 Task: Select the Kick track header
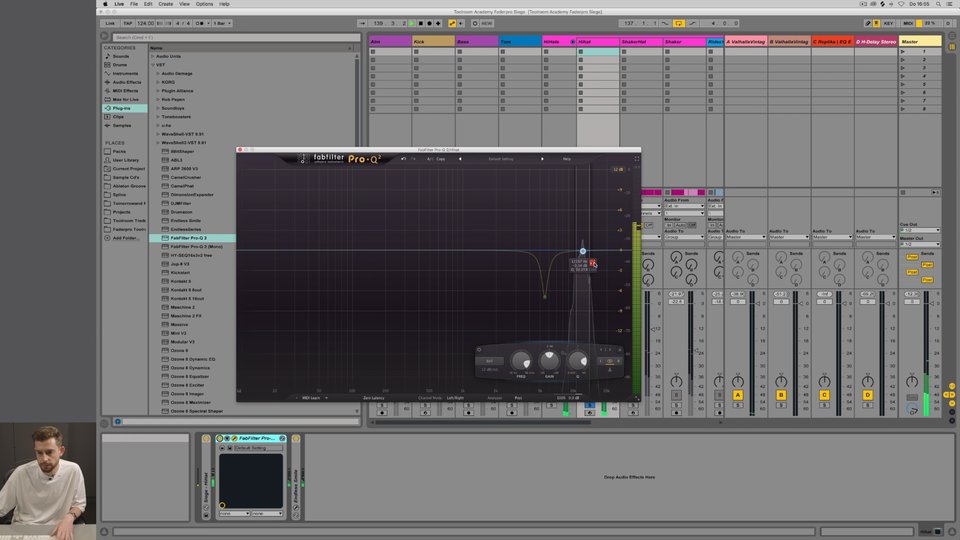433,42
